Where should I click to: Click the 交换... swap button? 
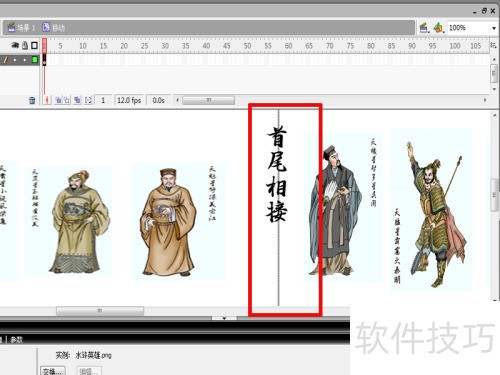click(53, 371)
